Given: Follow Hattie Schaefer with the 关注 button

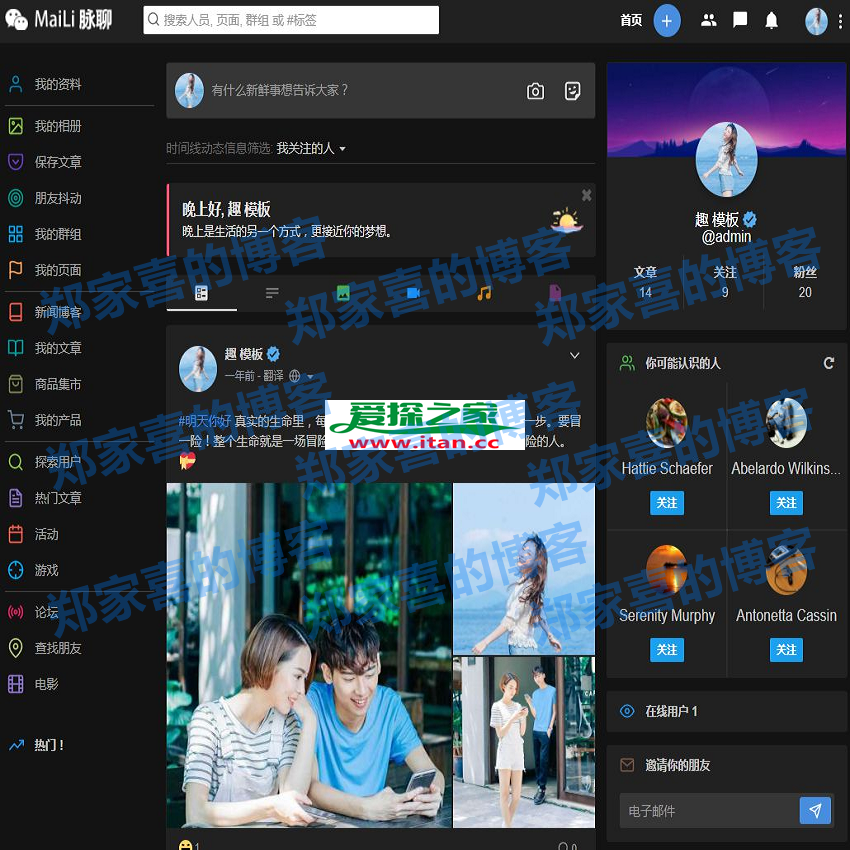Looking at the screenshot, I should (667, 503).
